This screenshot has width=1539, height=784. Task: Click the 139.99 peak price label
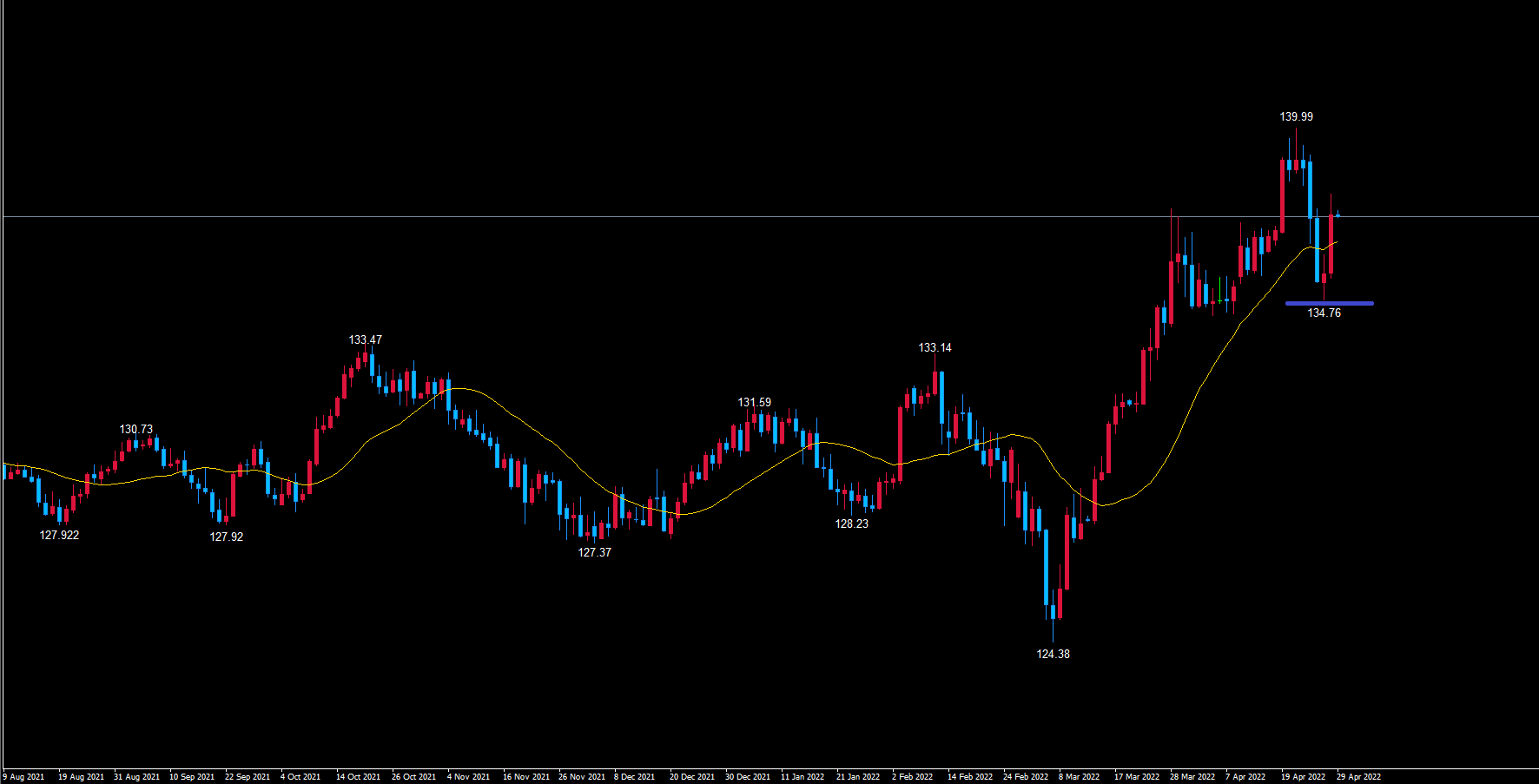pos(1296,116)
